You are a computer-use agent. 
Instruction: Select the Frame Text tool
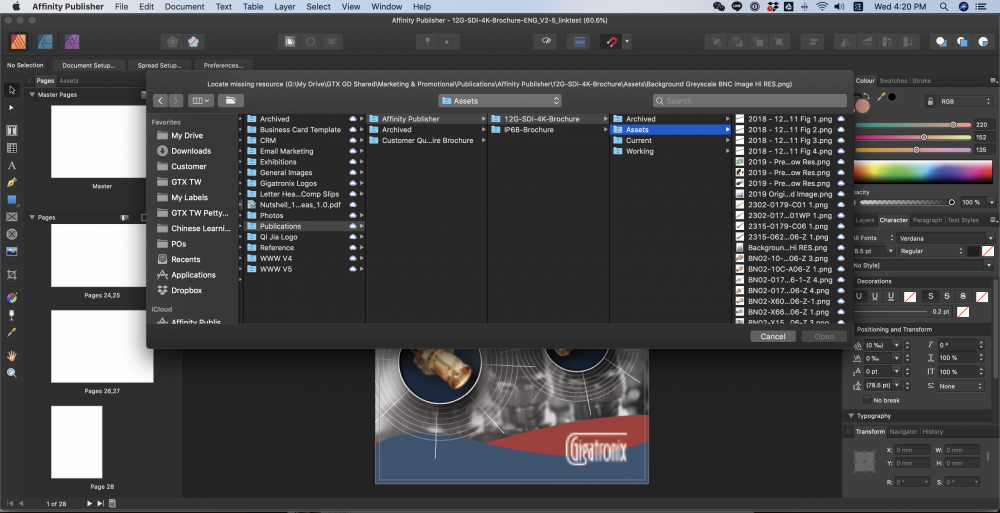(12, 130)
